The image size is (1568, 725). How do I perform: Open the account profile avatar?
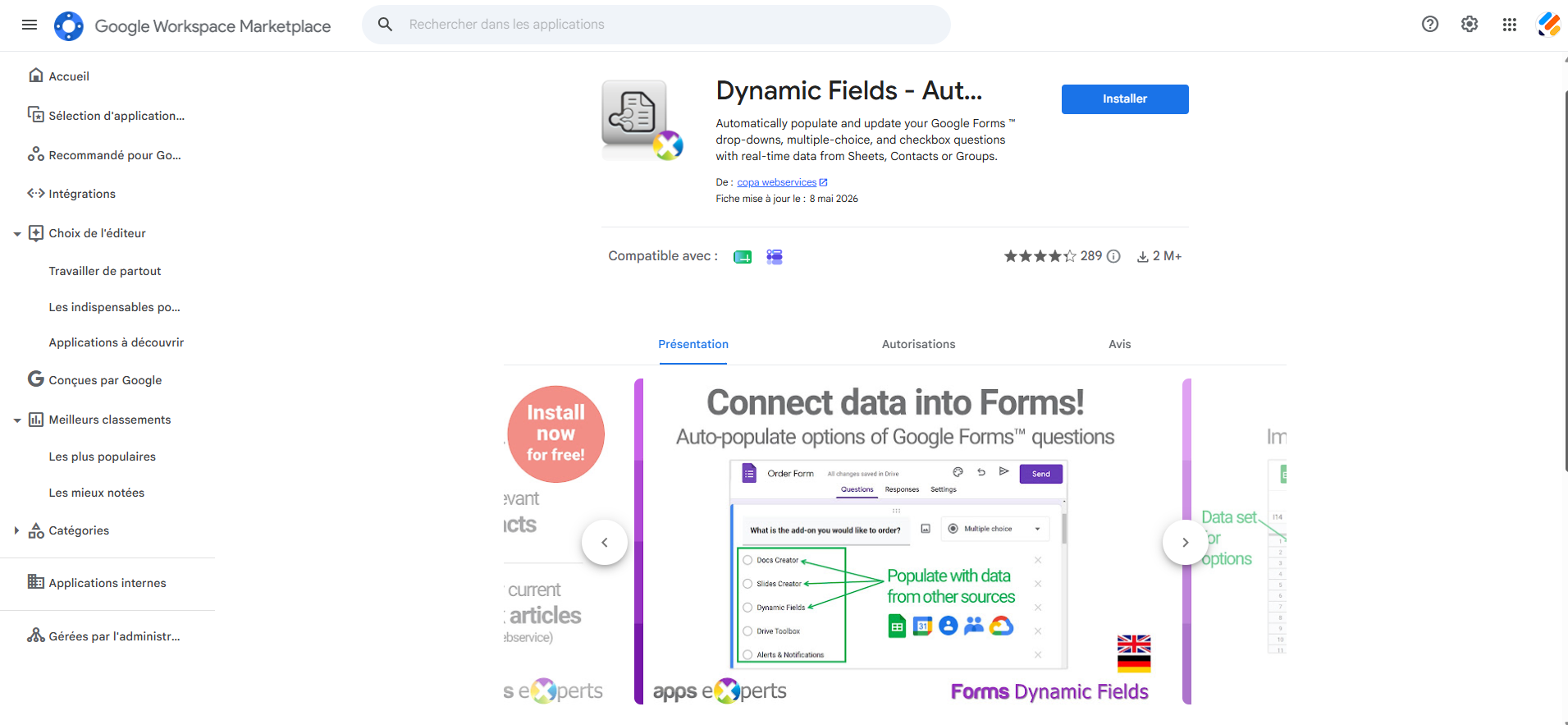tap(1548, 25)
